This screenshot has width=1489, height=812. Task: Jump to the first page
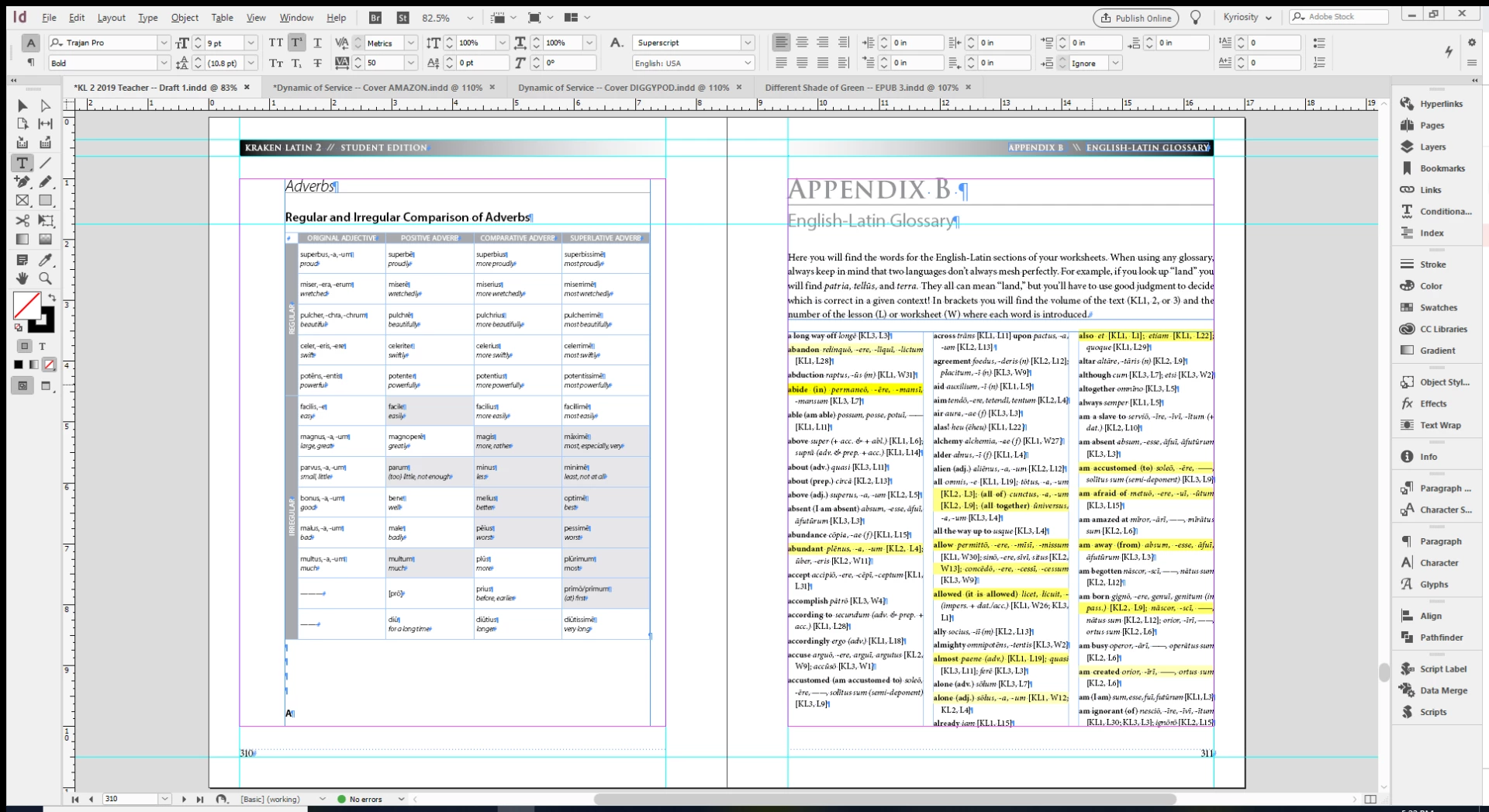coord(75,799)
